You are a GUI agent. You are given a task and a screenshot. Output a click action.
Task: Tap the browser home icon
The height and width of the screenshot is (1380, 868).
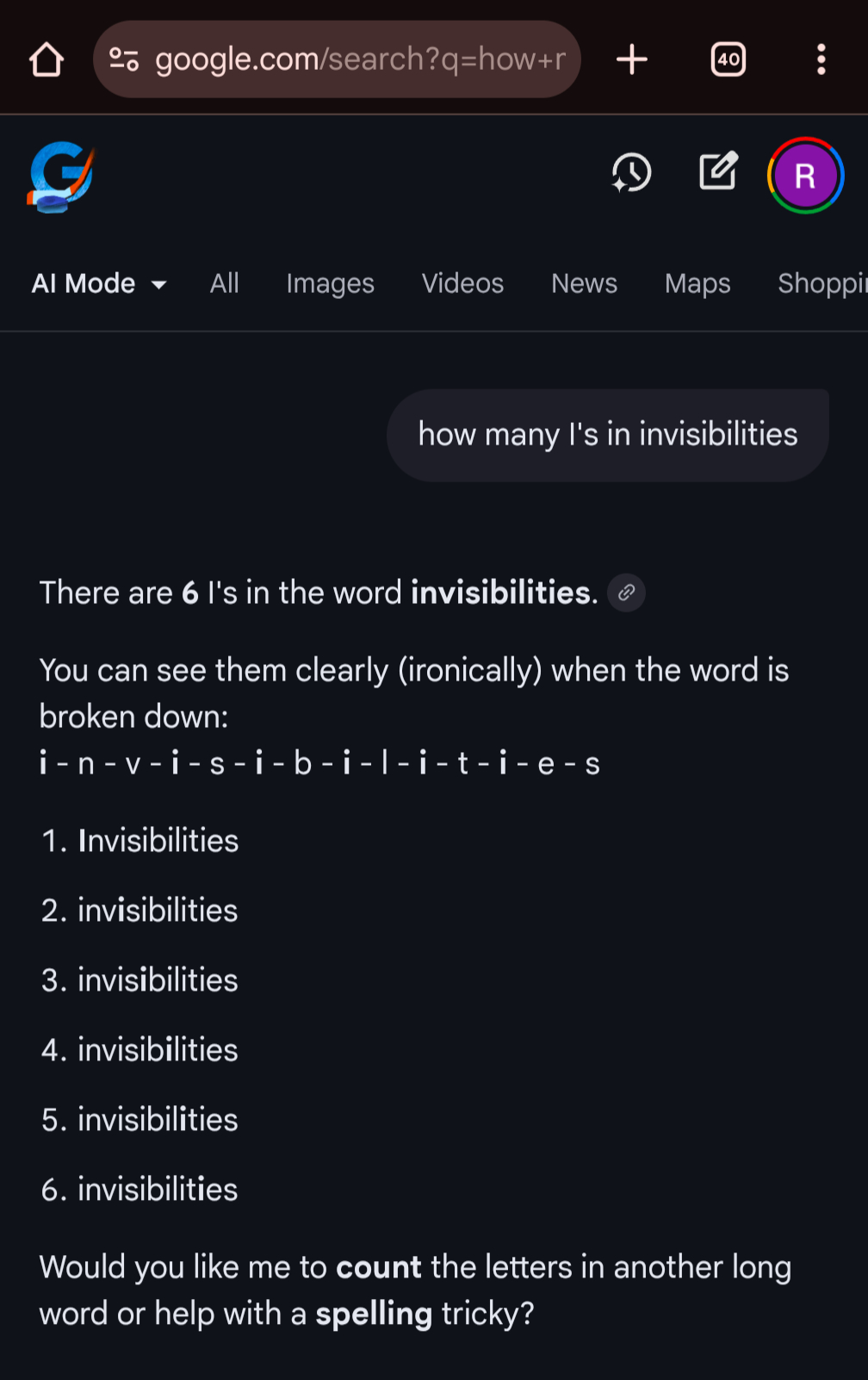(x=46, y=60)
